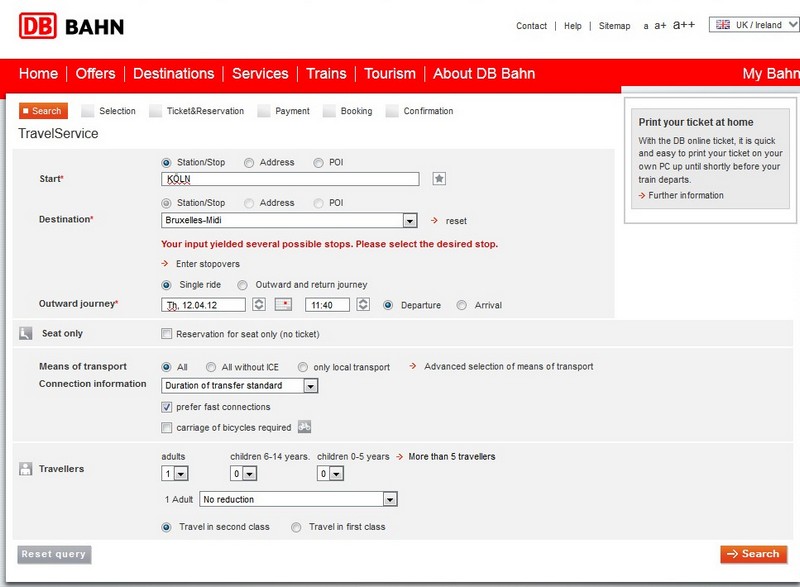Open the Destination Bruxelles-Midi dropdown

tap(289, 220)
